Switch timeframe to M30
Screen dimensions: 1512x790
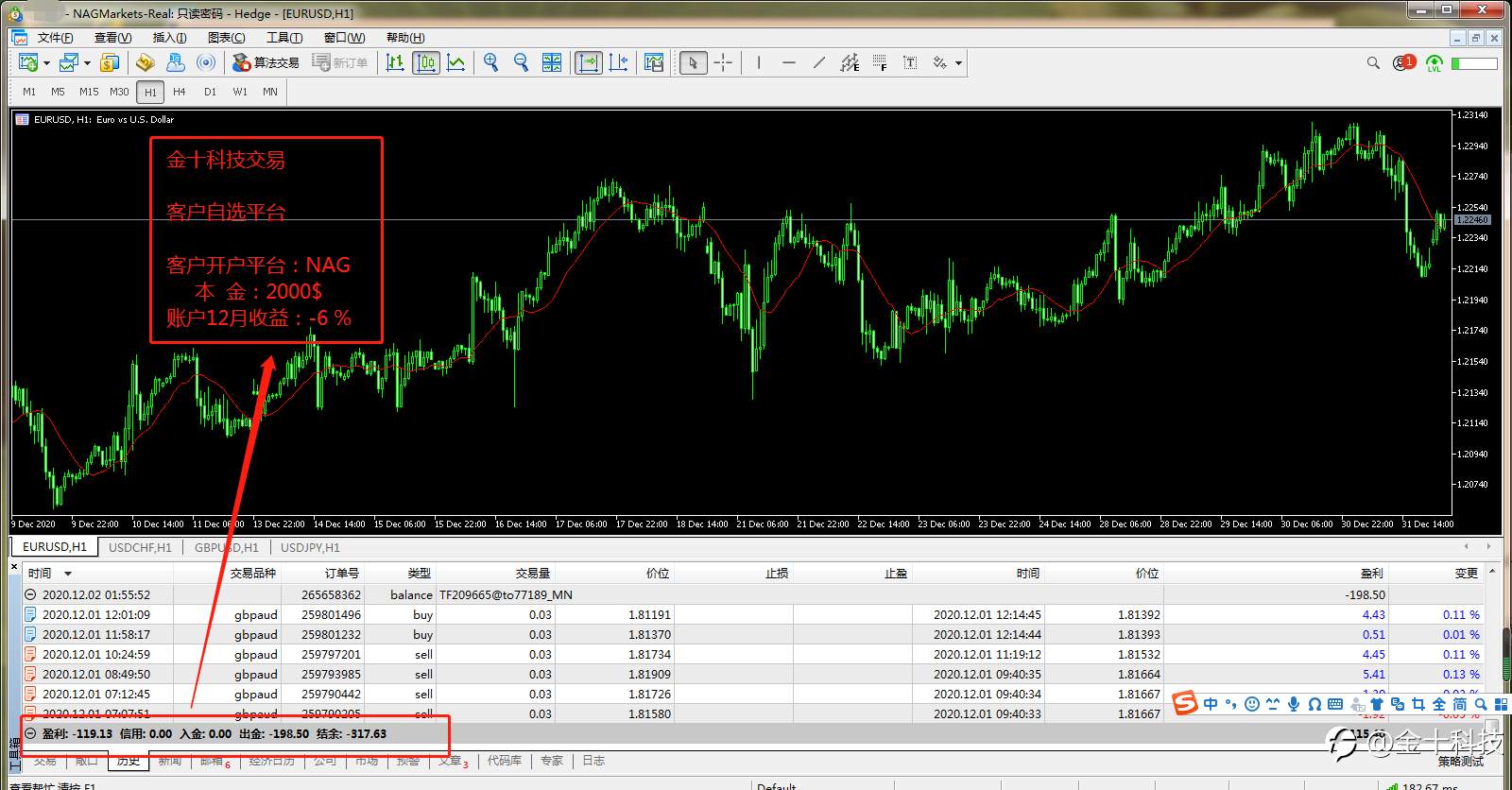[x=119, y=92]
